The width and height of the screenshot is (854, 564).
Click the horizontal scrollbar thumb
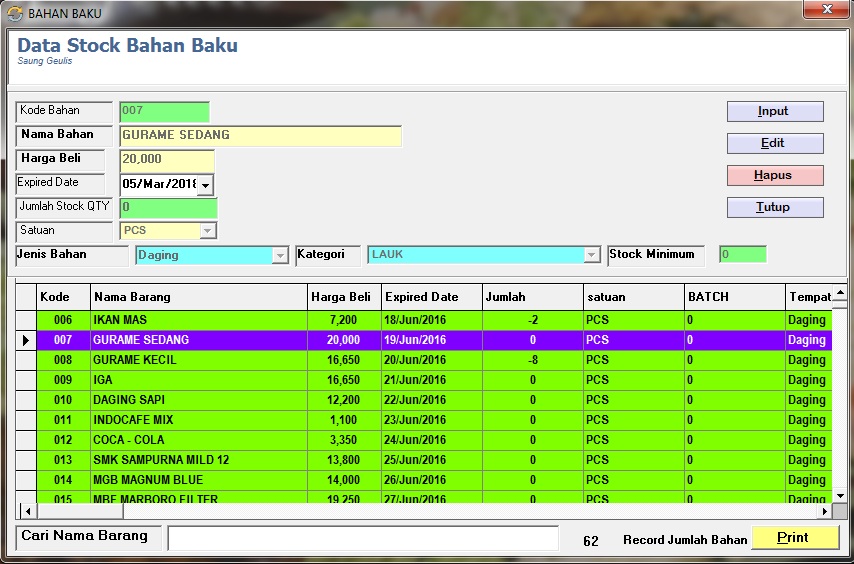point(80,511)
